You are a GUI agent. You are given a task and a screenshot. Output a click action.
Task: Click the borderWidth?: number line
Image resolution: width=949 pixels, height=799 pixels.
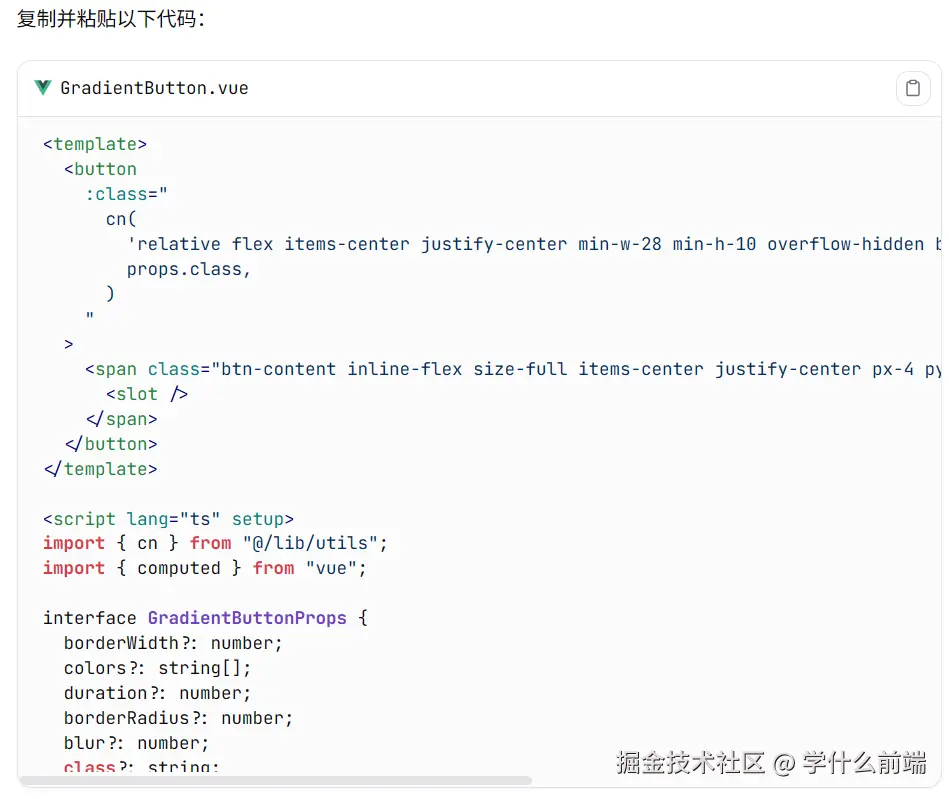pyautogui.click(x=173, y=643)
